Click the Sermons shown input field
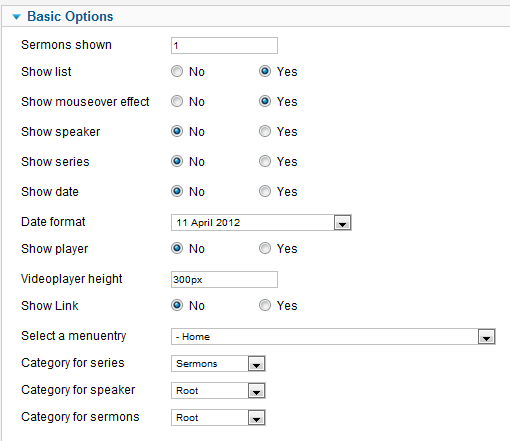510x441 pixels. (x=224, y=45)
